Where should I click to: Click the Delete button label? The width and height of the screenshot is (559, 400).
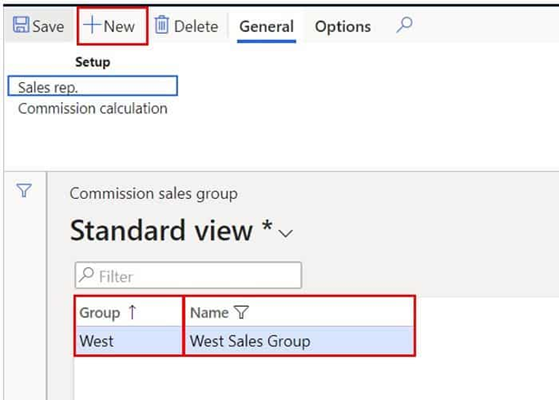pos(196,26)
